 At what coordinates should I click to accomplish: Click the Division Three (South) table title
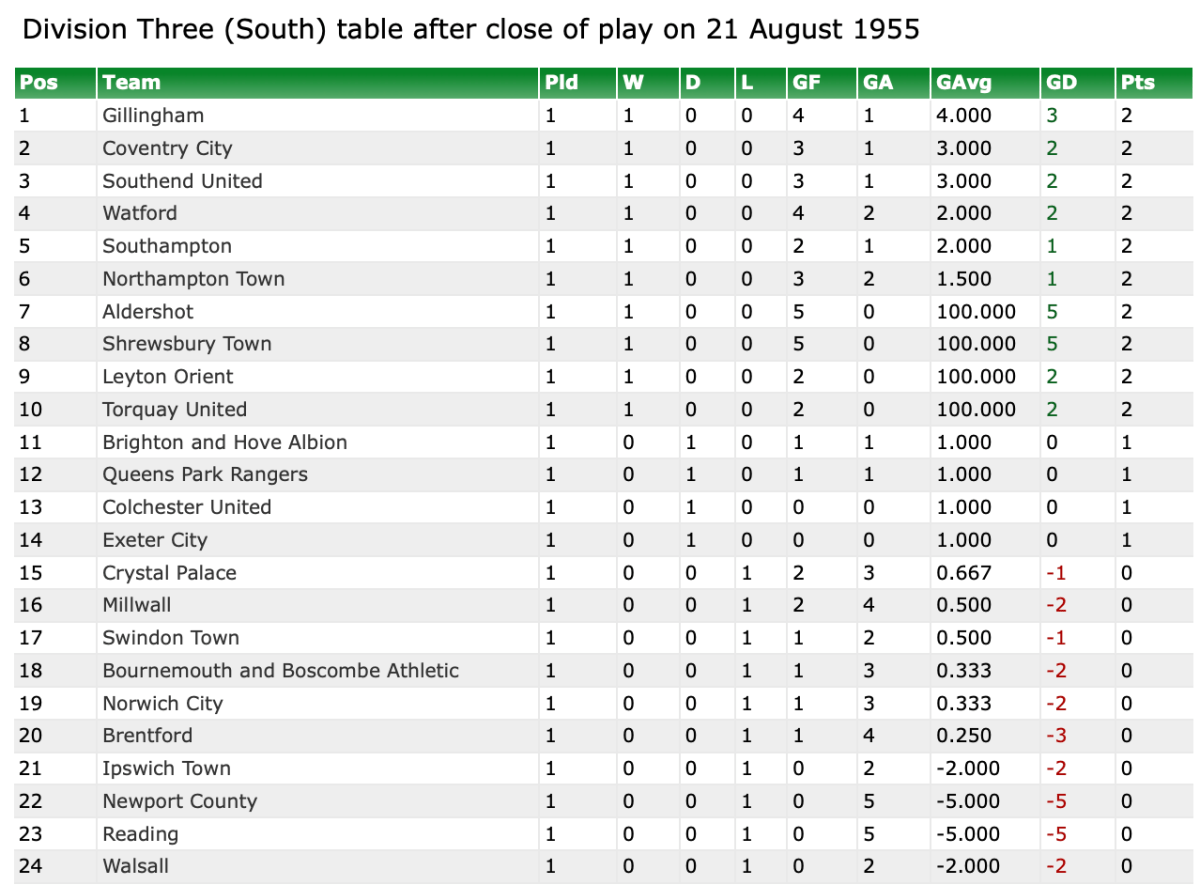pyautogui.click(x=471, y=30)
